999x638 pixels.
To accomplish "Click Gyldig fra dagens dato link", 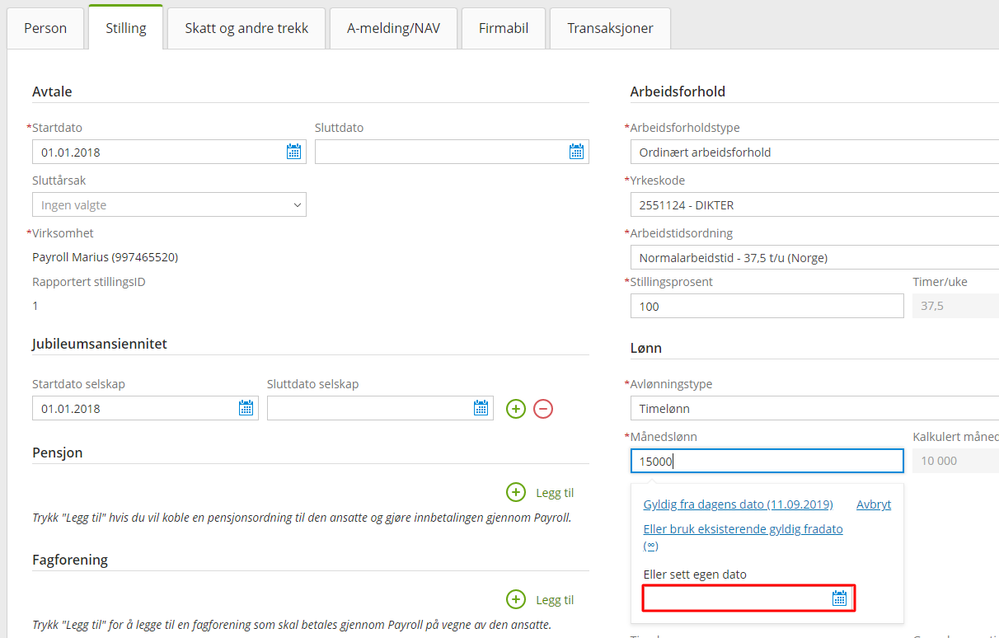I will [738, 504].
